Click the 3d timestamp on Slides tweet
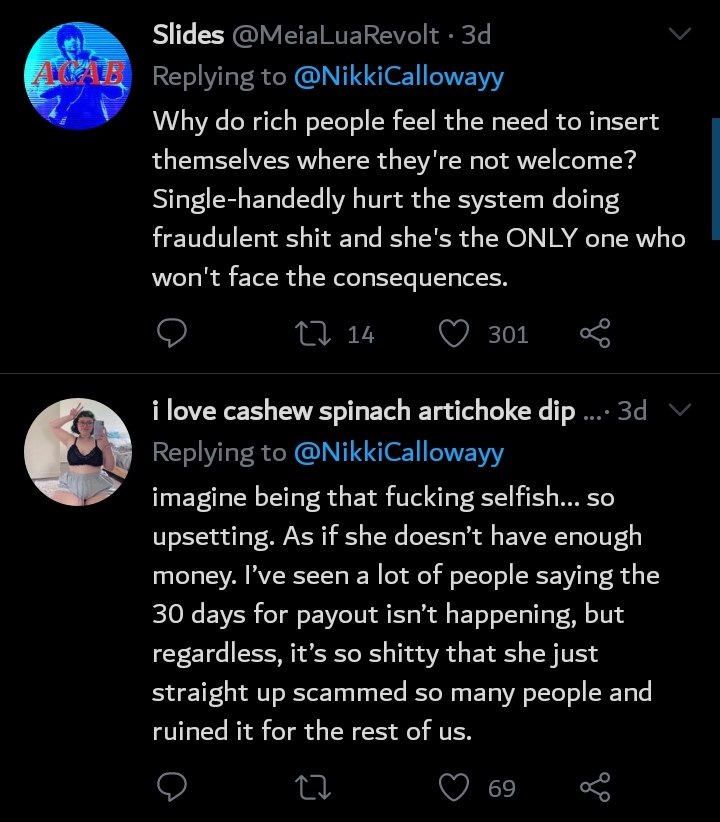720x822 pixels. coord(474,35)
